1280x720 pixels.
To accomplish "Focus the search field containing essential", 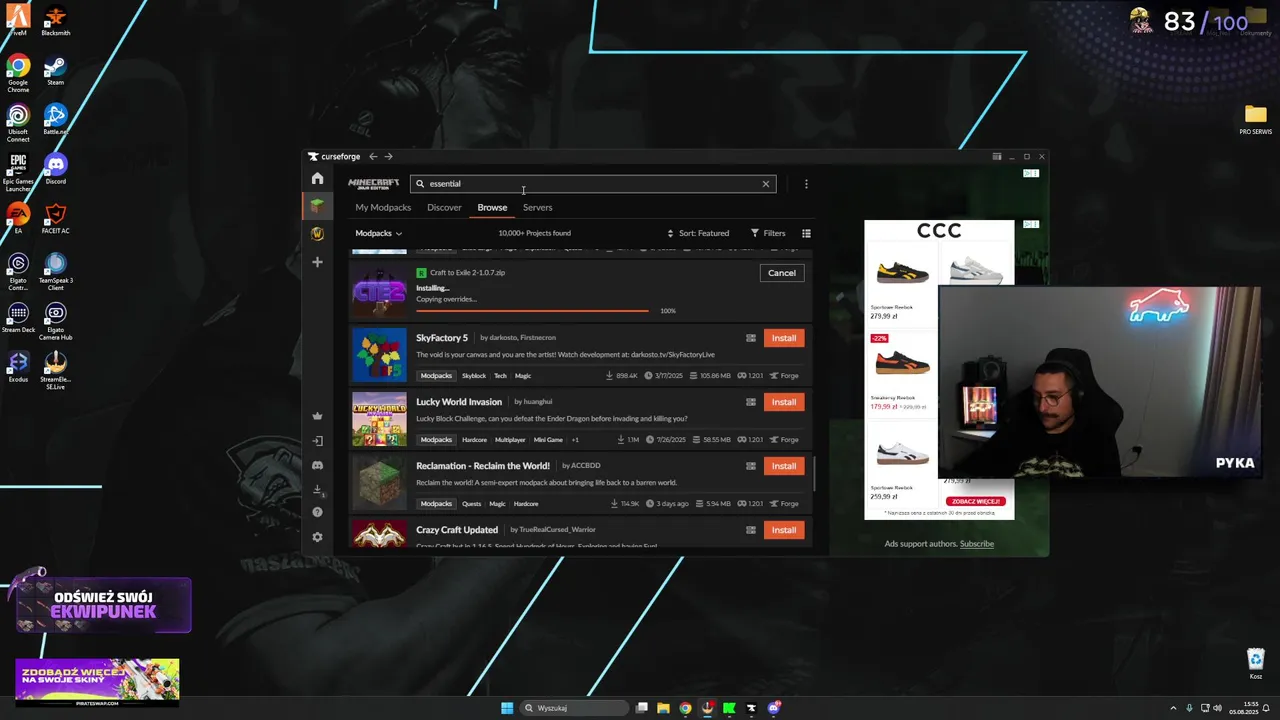I will tap(593, 184).
